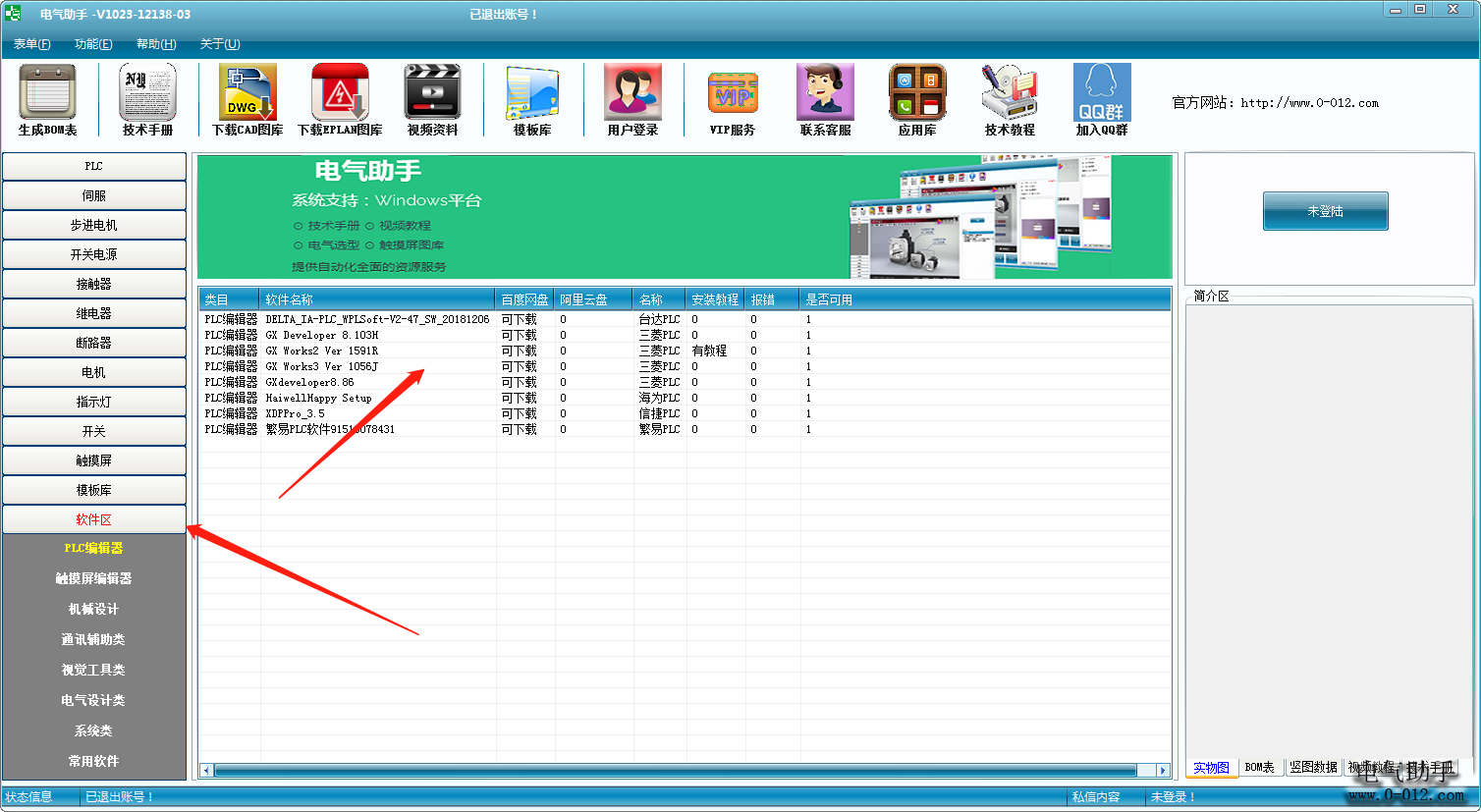Select the 断路器 category button
This screenshot has height=812, width=1481.
coord(93,343)
